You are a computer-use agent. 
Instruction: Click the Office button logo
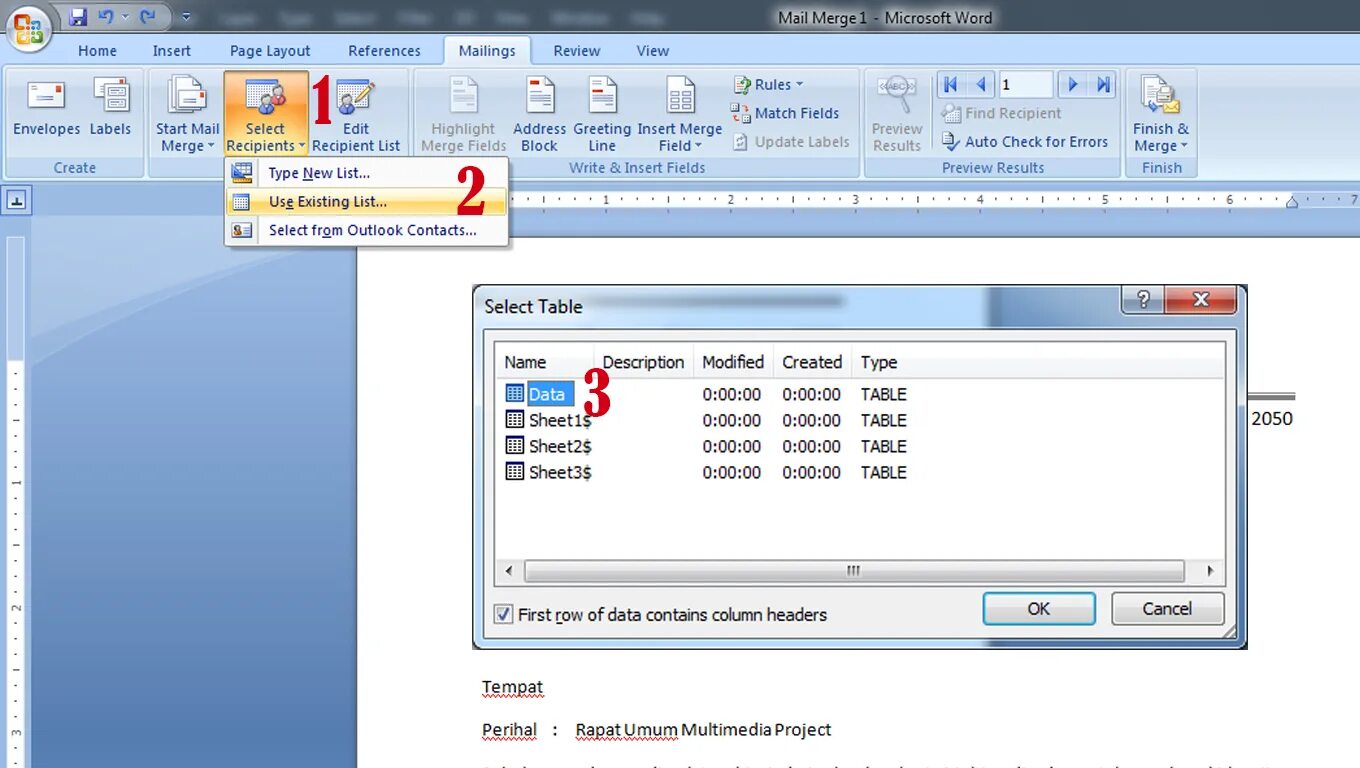29,29
